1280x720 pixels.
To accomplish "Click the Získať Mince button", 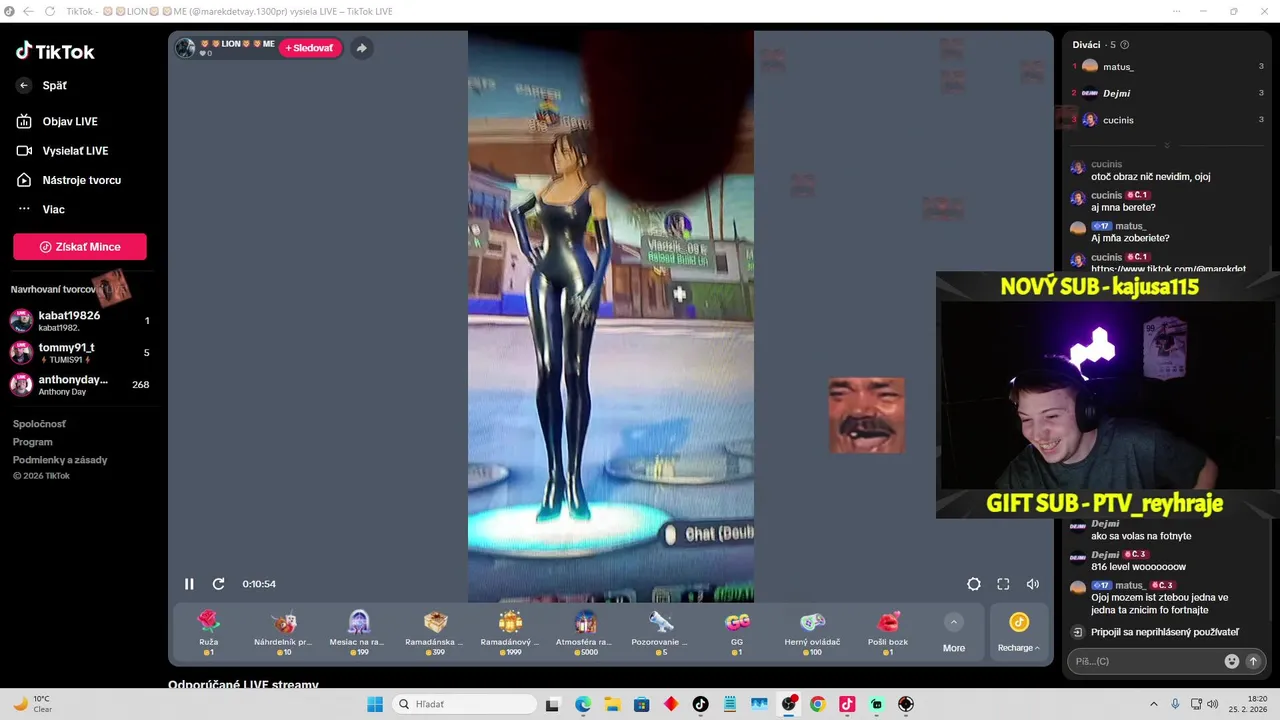I will (80, 247).
